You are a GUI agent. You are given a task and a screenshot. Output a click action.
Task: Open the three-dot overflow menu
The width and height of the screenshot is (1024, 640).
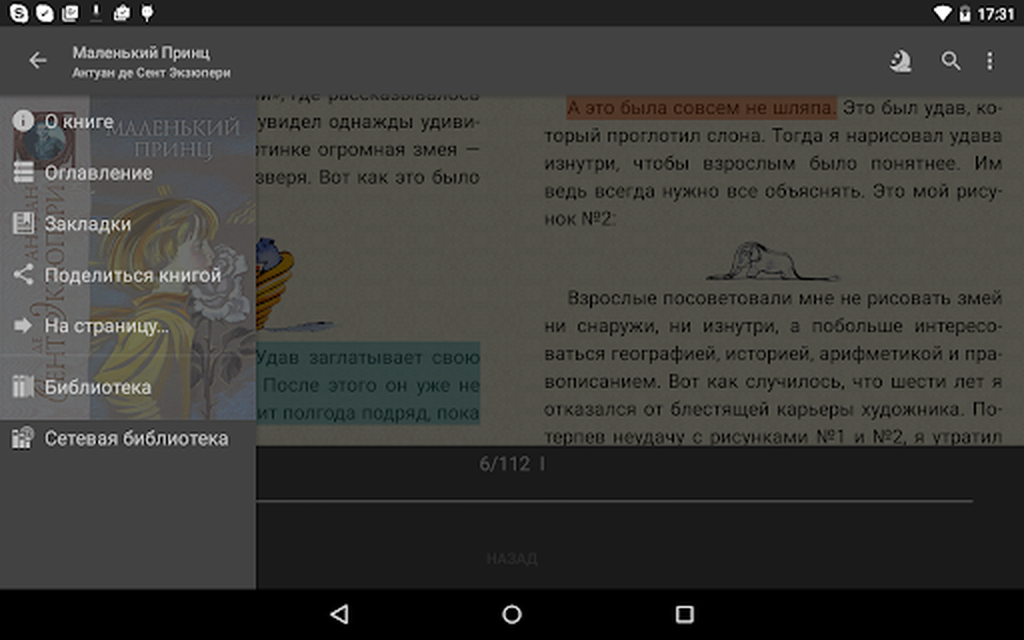(990, 61)
